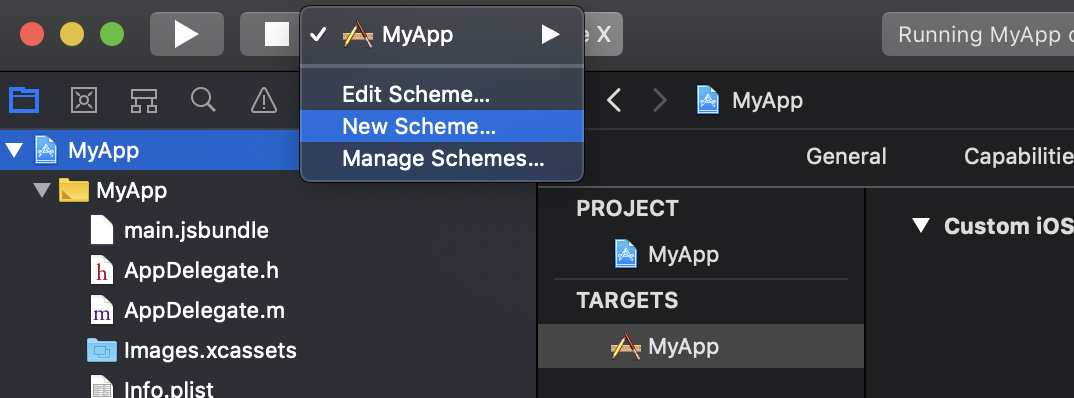1074x398 pixels.
Task: Open the MyApp scheme submenu arrow
Action: pyautogui.click(x=551, y=34)
